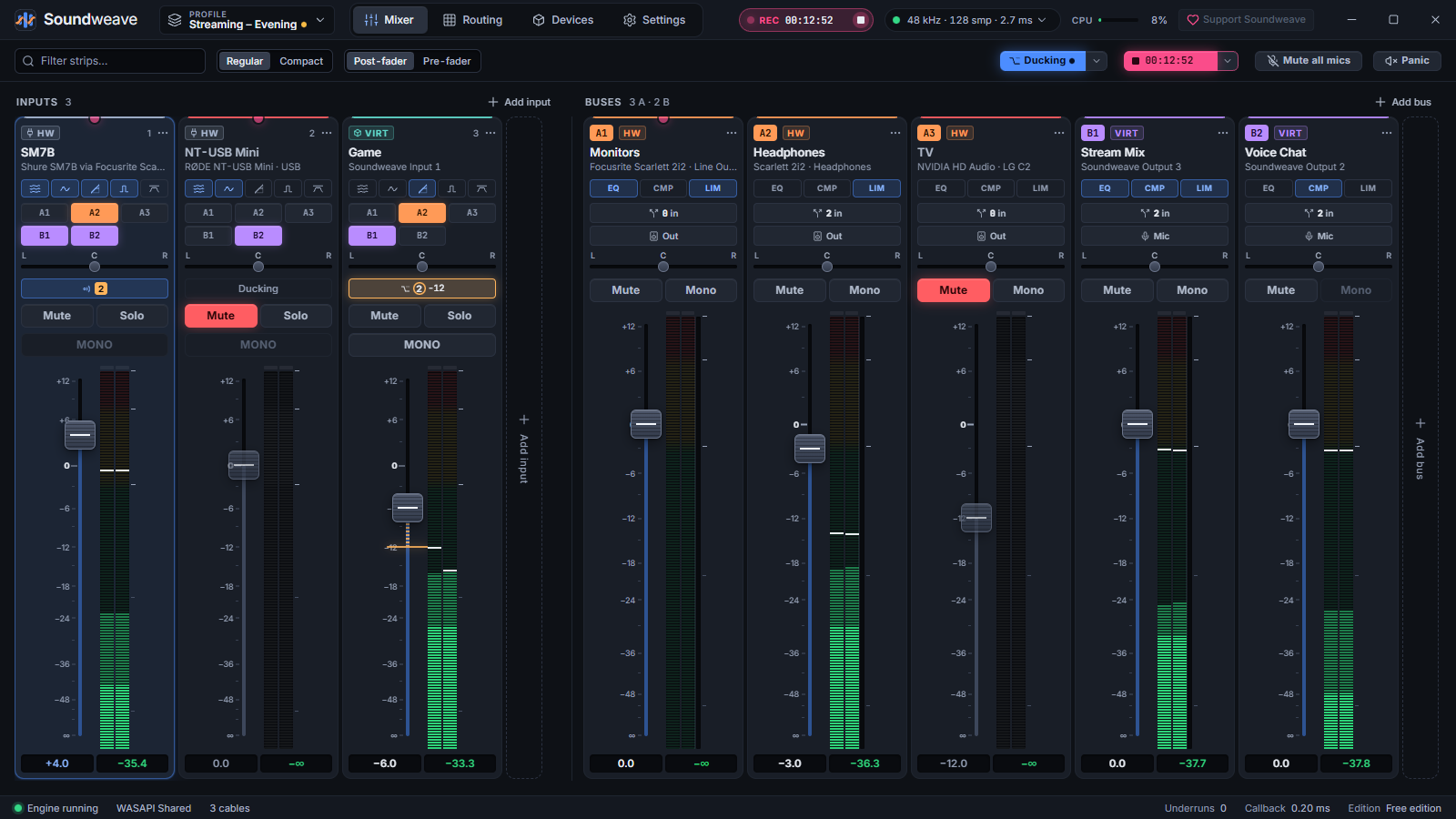The height and width of the screenshot is (819, 1456).
Task: Stop recording with the REC stop icon
Action: coord(860,20)
